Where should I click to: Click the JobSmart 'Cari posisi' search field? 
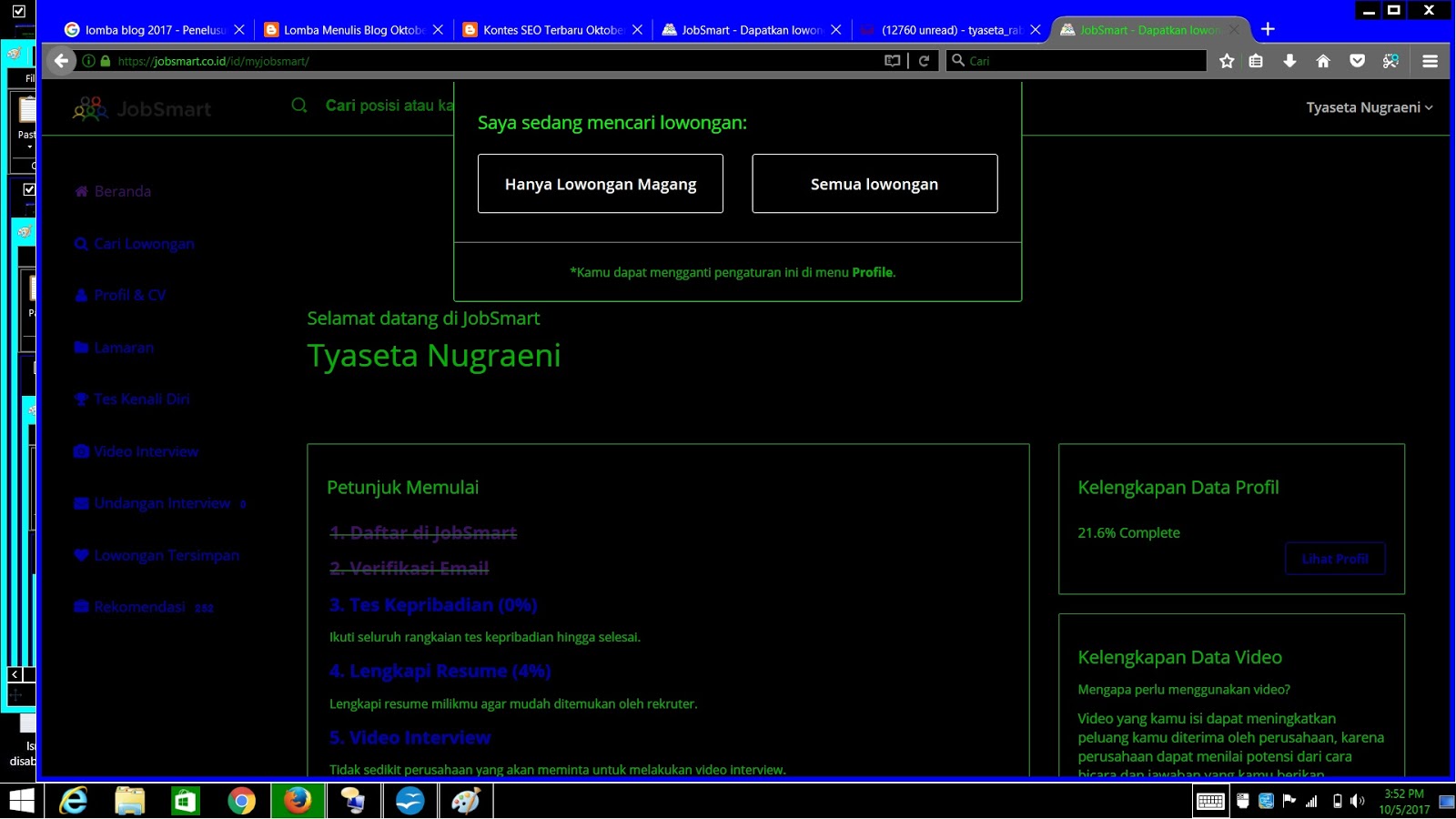pyautogui.click(x=389, y=106)
